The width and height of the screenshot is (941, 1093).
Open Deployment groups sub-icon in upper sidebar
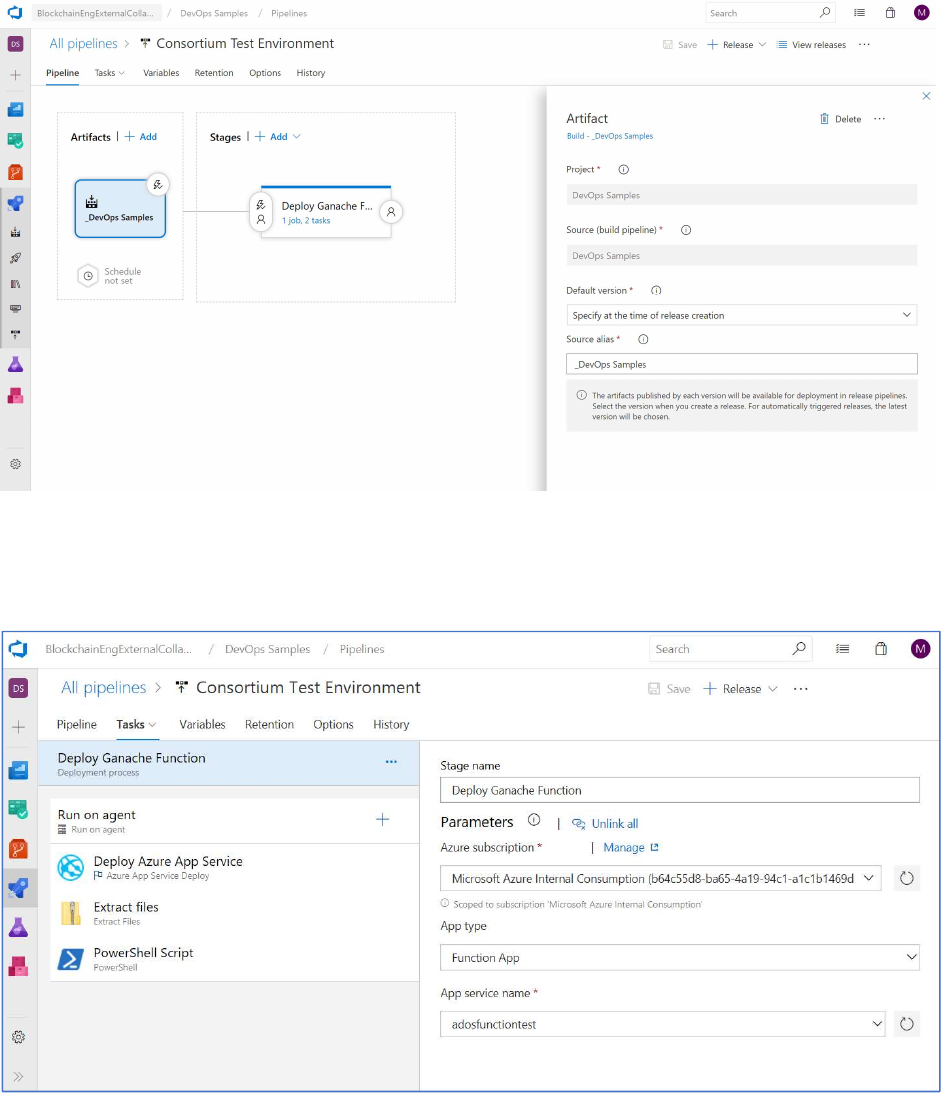tap(15, 335)
